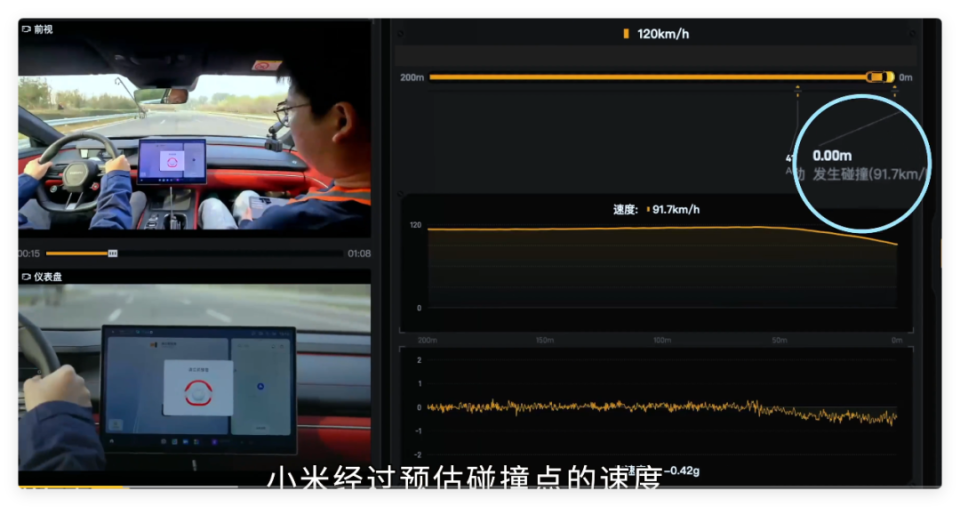Select the 仪表盘 panel label
960x507 pixels.
(48, 277)
